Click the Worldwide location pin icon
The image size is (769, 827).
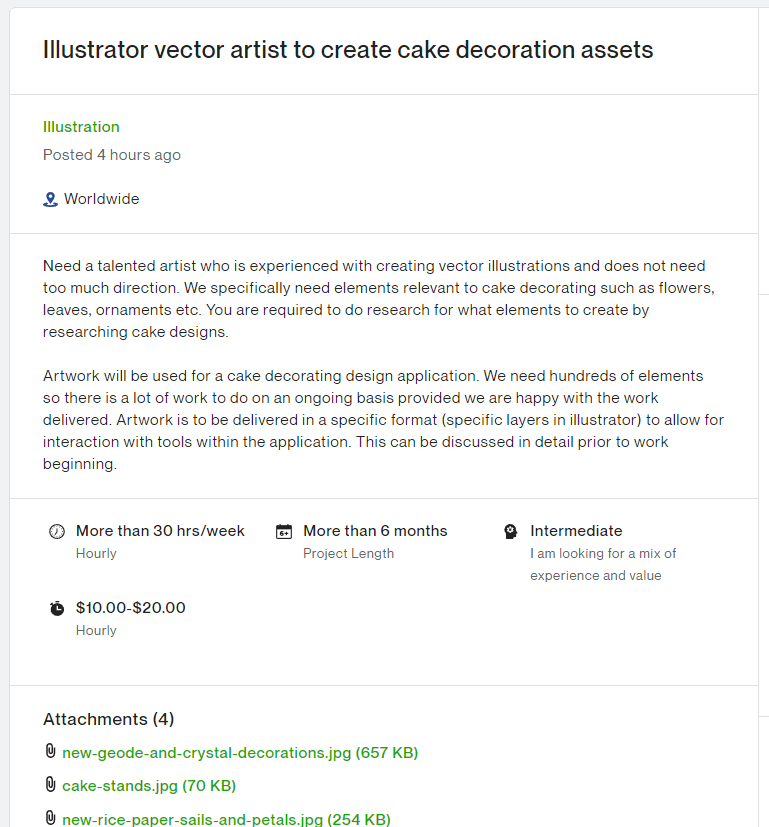[50, 198]
